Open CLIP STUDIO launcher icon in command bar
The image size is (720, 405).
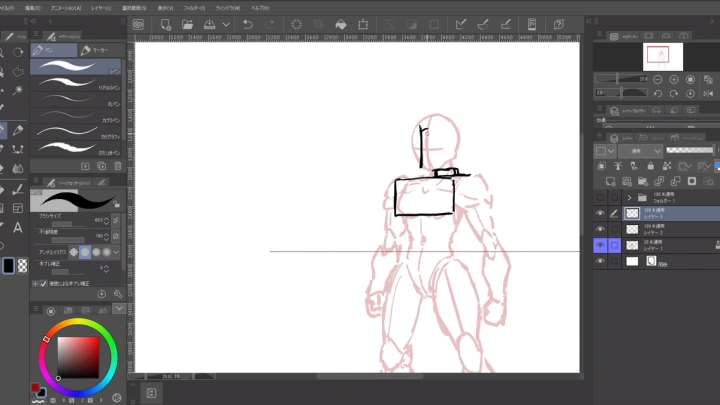tap(138, 24)
